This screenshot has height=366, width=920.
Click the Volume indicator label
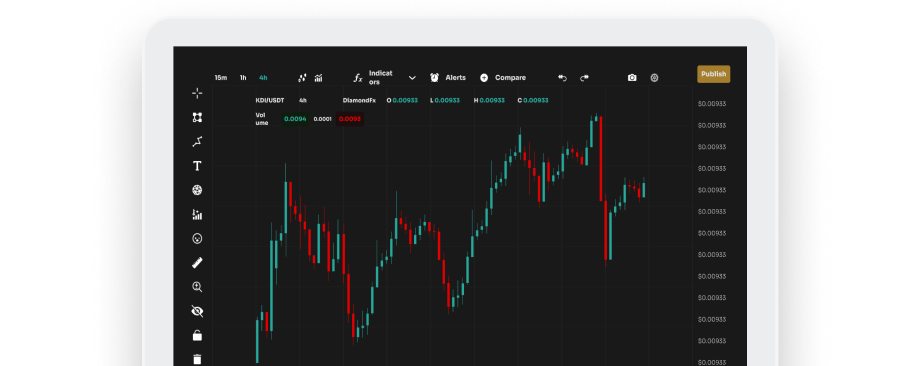click(261, 119)
